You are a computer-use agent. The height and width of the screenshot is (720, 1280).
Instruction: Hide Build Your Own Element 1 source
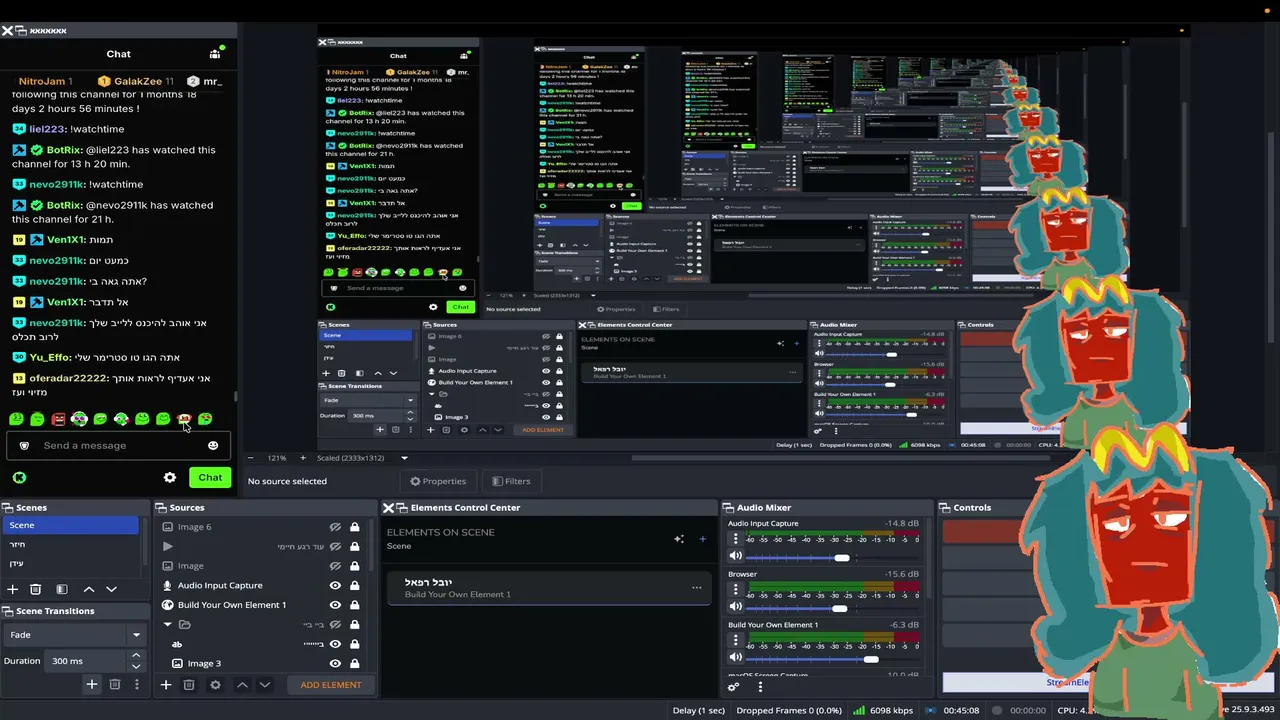335,605
